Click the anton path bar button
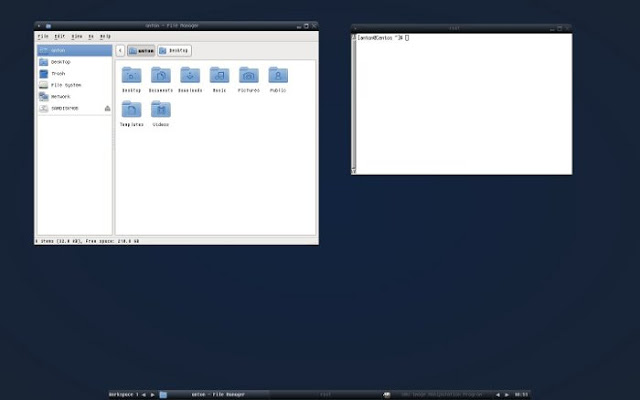The height and width of the screenshot is (400, 640). coord(141,51)
